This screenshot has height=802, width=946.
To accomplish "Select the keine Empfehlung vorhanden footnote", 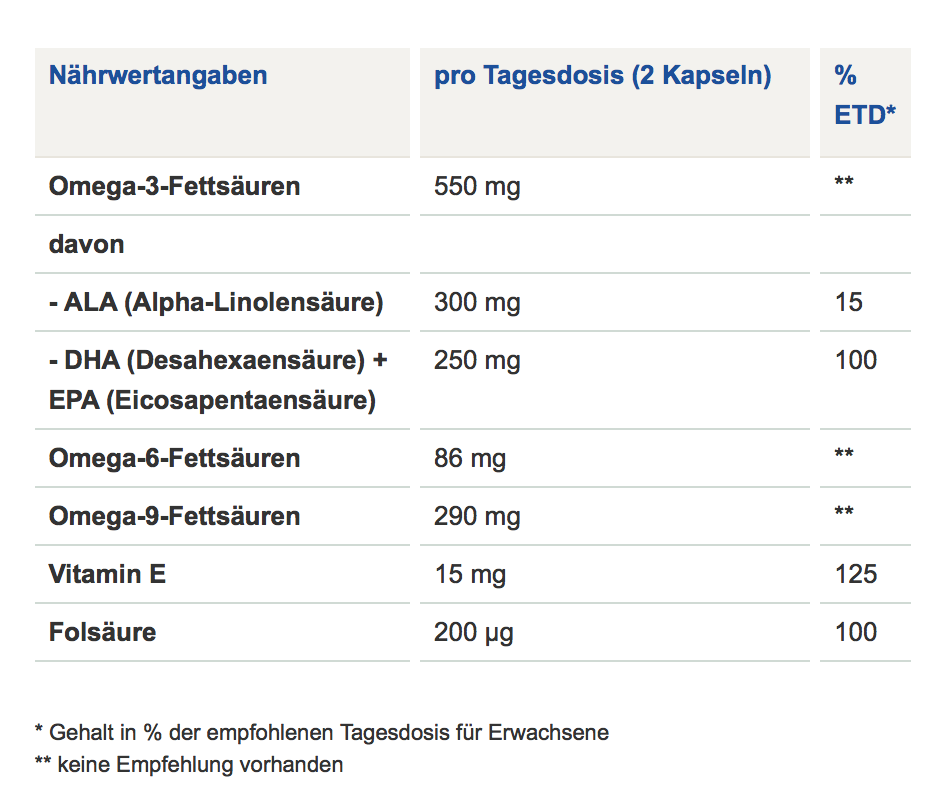I will pyautogui.click(x=189, y=765).
